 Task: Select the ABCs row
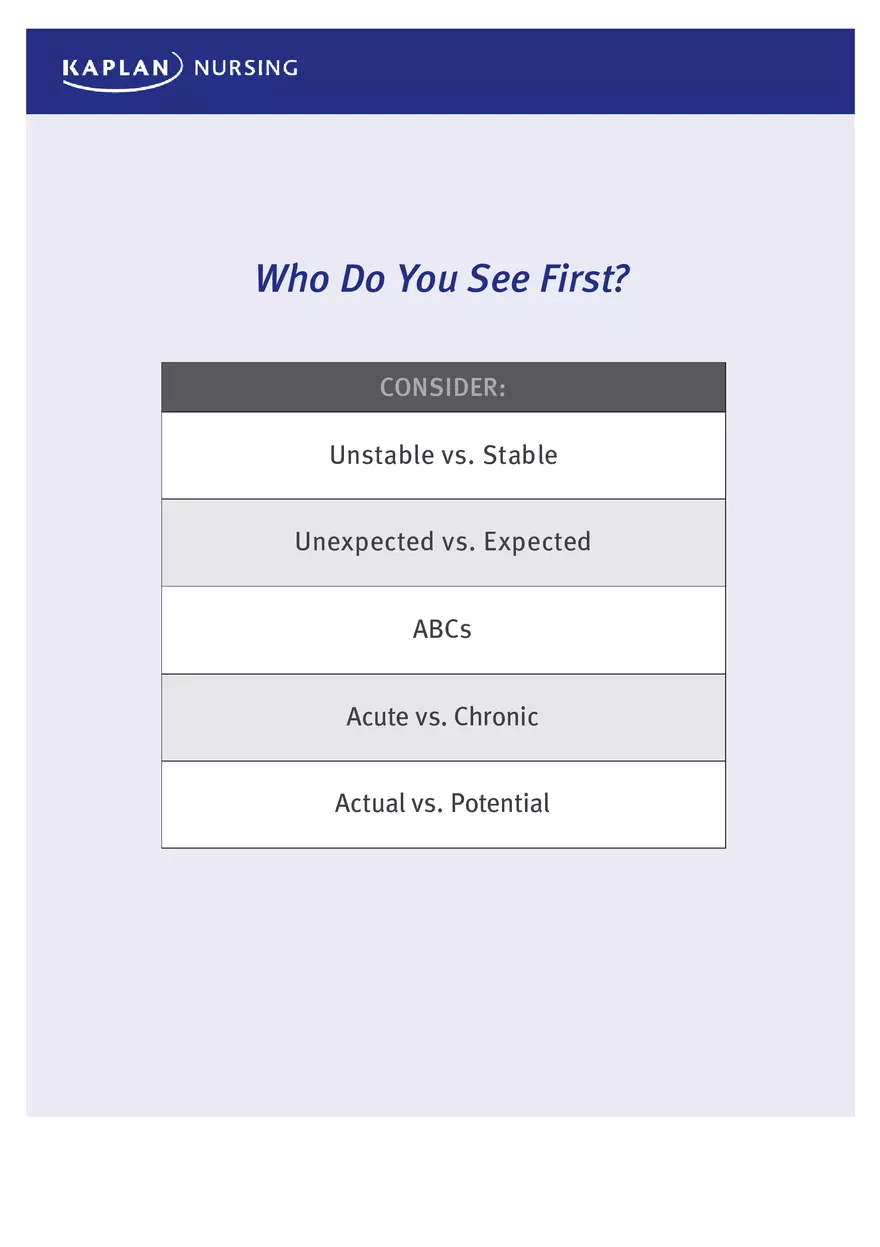pyautogui.click(x=442, y=630)
